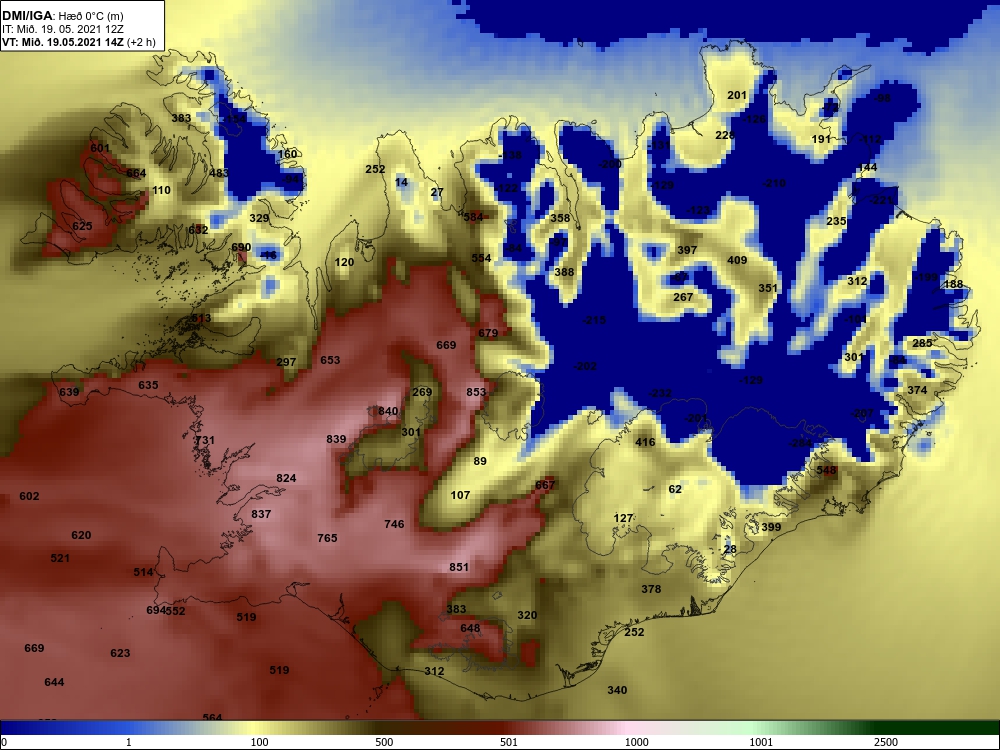Click the map value 127
This screenshot has width=1000, height=750.
tap(623, 518)
